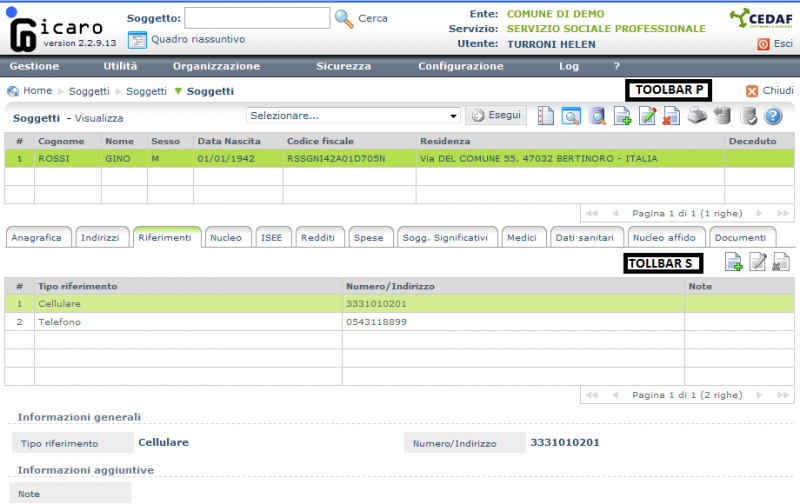Delete subject with main toolbar red X icon
The image size is (800, 504).
point(671,116)
